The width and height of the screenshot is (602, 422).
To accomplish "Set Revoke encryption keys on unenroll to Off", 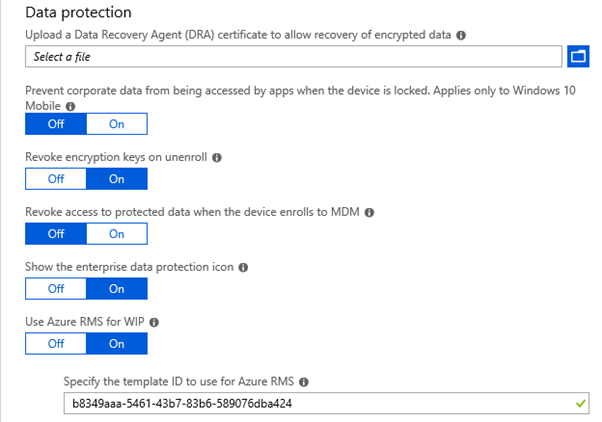I will click(56, 179).
